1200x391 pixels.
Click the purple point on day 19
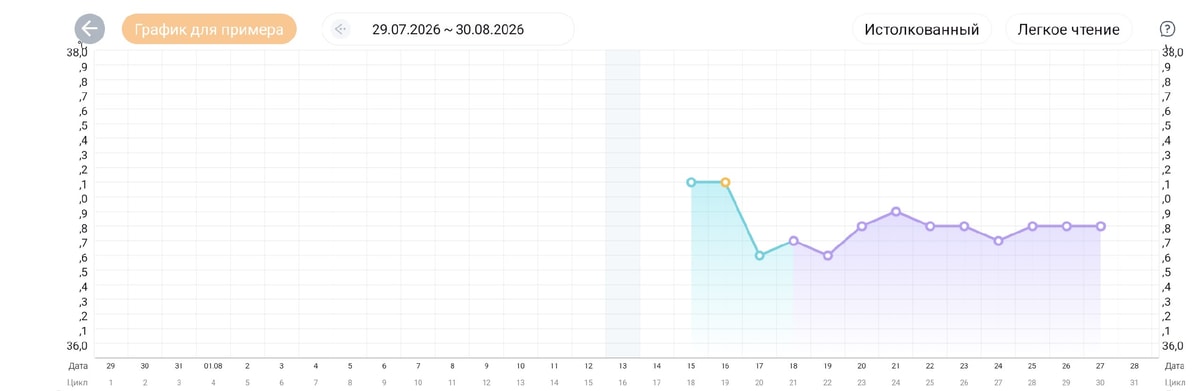[828, 256]
